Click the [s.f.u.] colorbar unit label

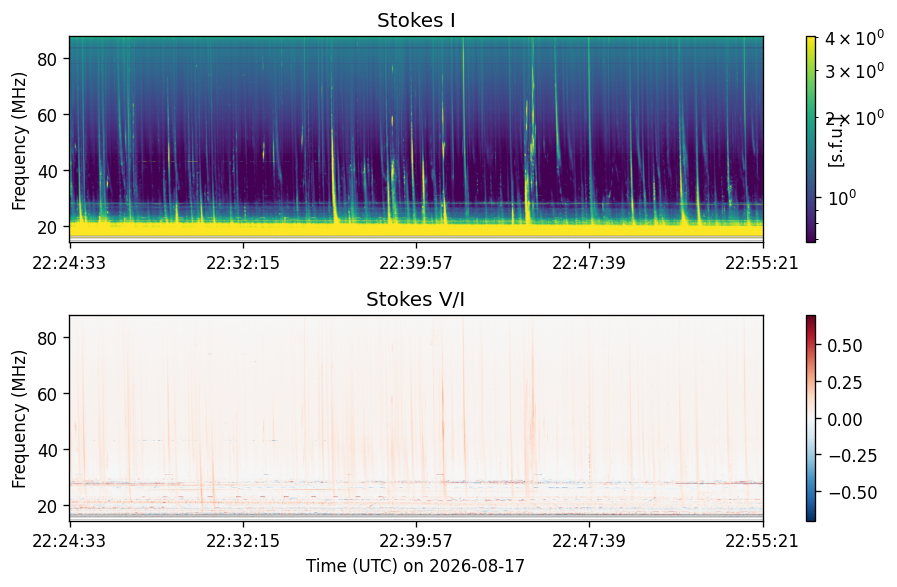point(836,141)
